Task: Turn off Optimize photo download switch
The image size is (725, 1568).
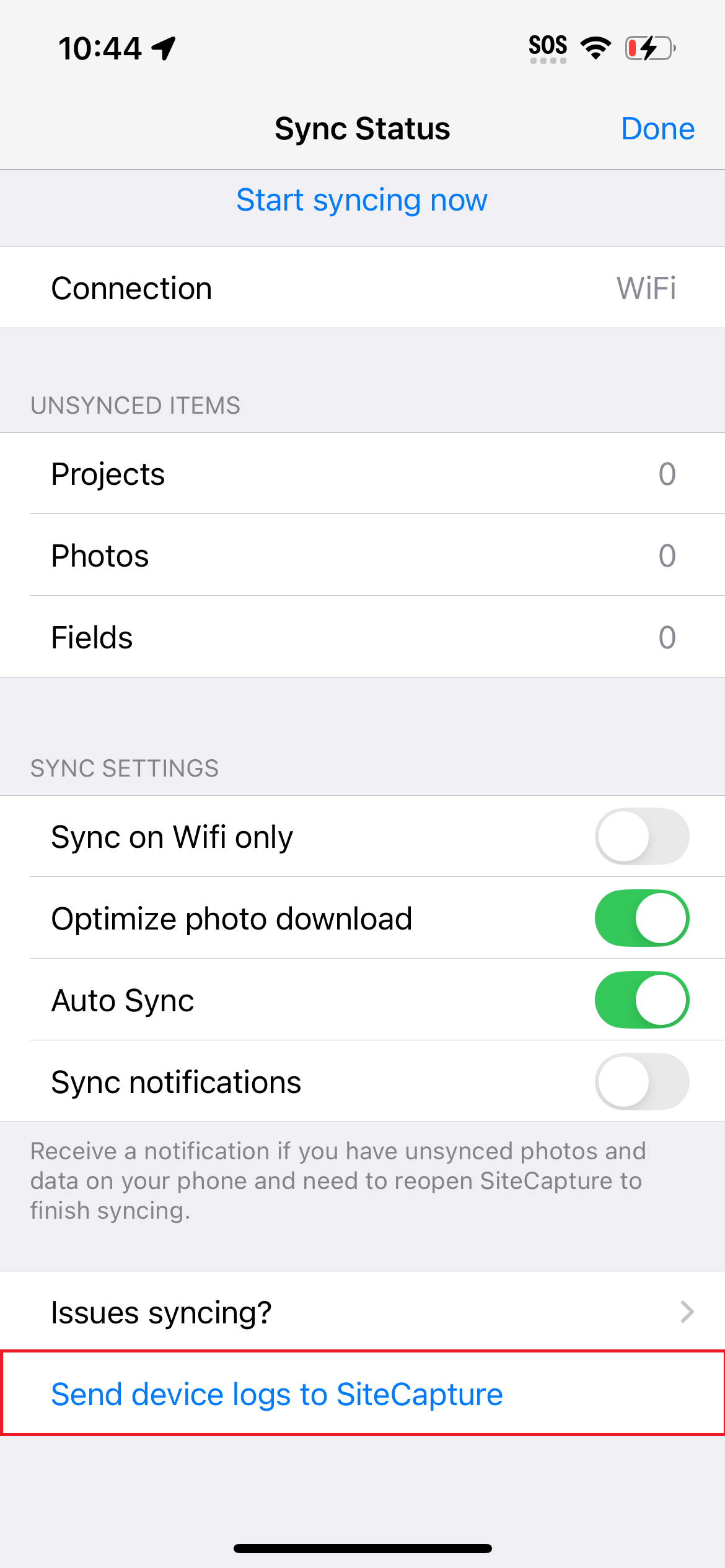Action: coord(641,918)
